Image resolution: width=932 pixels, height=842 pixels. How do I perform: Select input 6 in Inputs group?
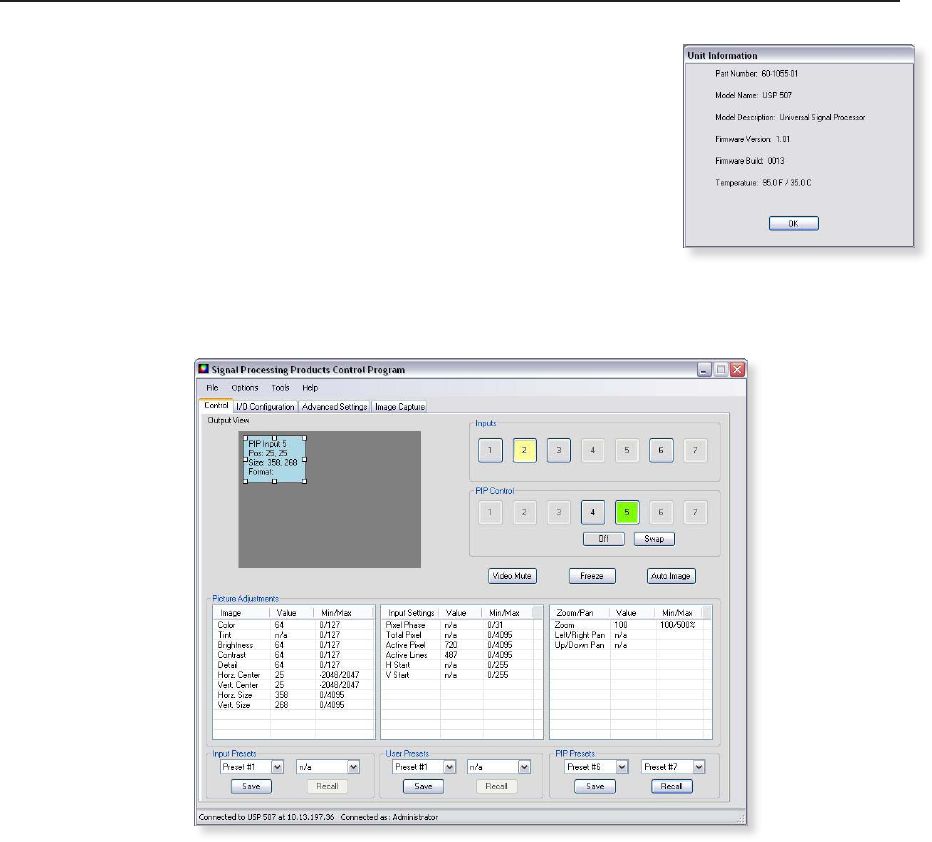point(661,451)
